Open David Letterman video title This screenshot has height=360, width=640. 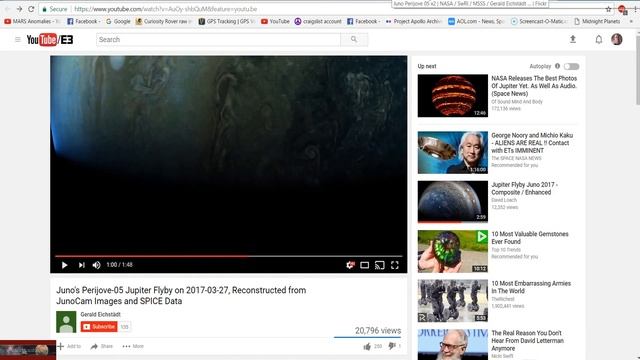[527, 340]
